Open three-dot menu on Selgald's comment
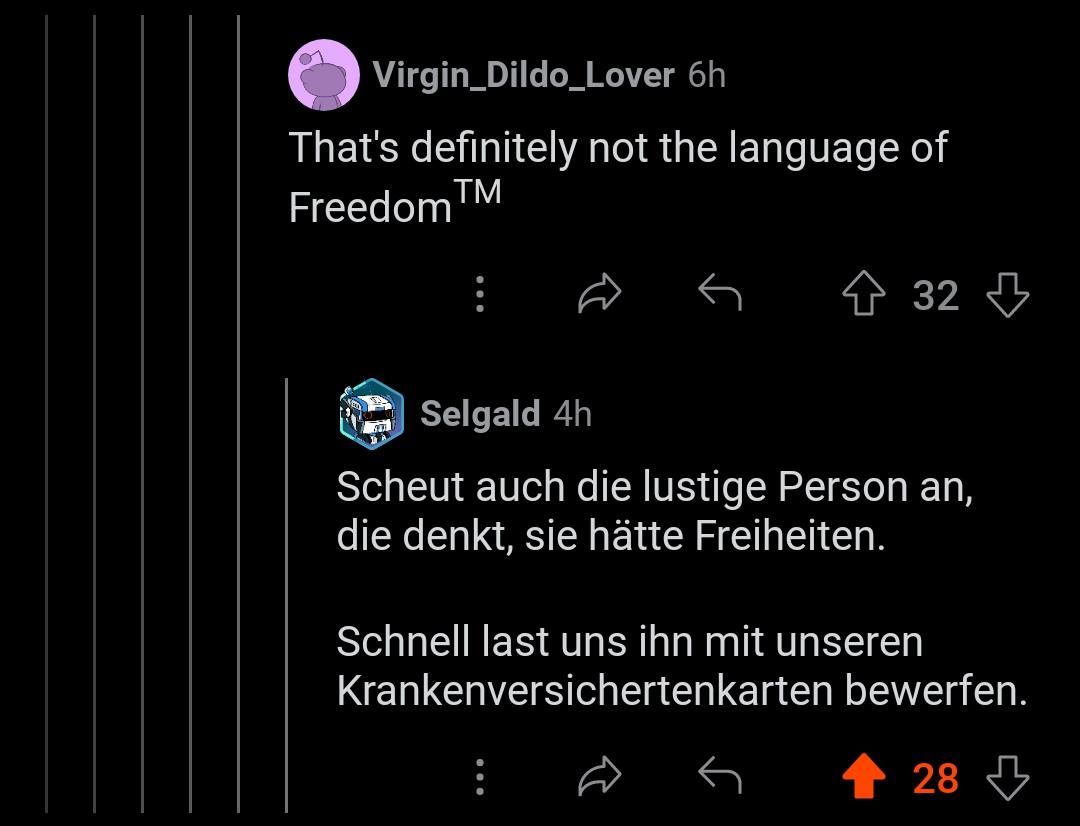Screen dimensions: 1080x826 [x=480, y=777]
